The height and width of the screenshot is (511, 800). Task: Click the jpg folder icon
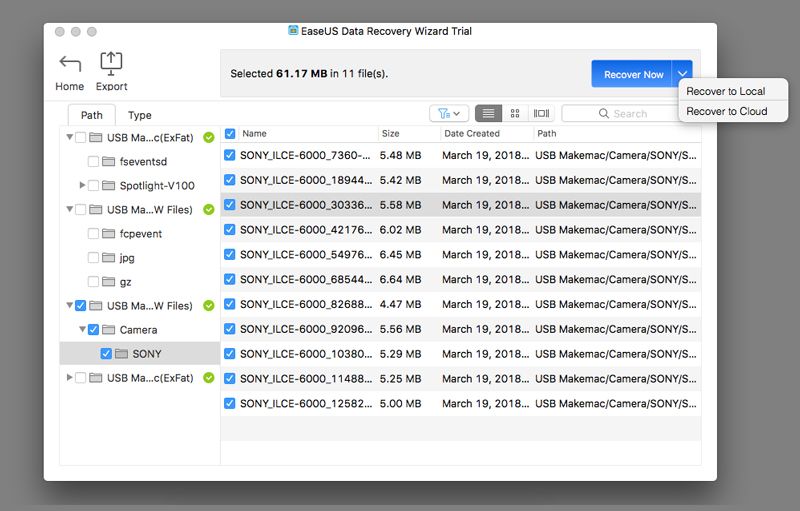pyautogui.click(x=108, y=258)
